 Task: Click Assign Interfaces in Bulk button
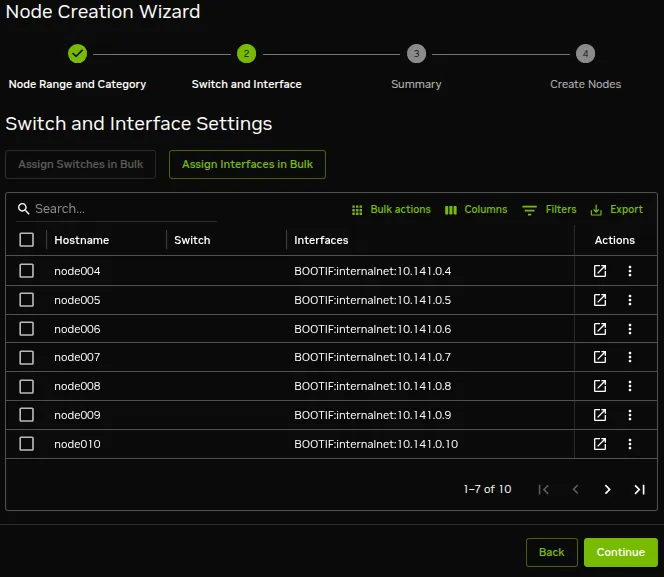tap(247, 164)
